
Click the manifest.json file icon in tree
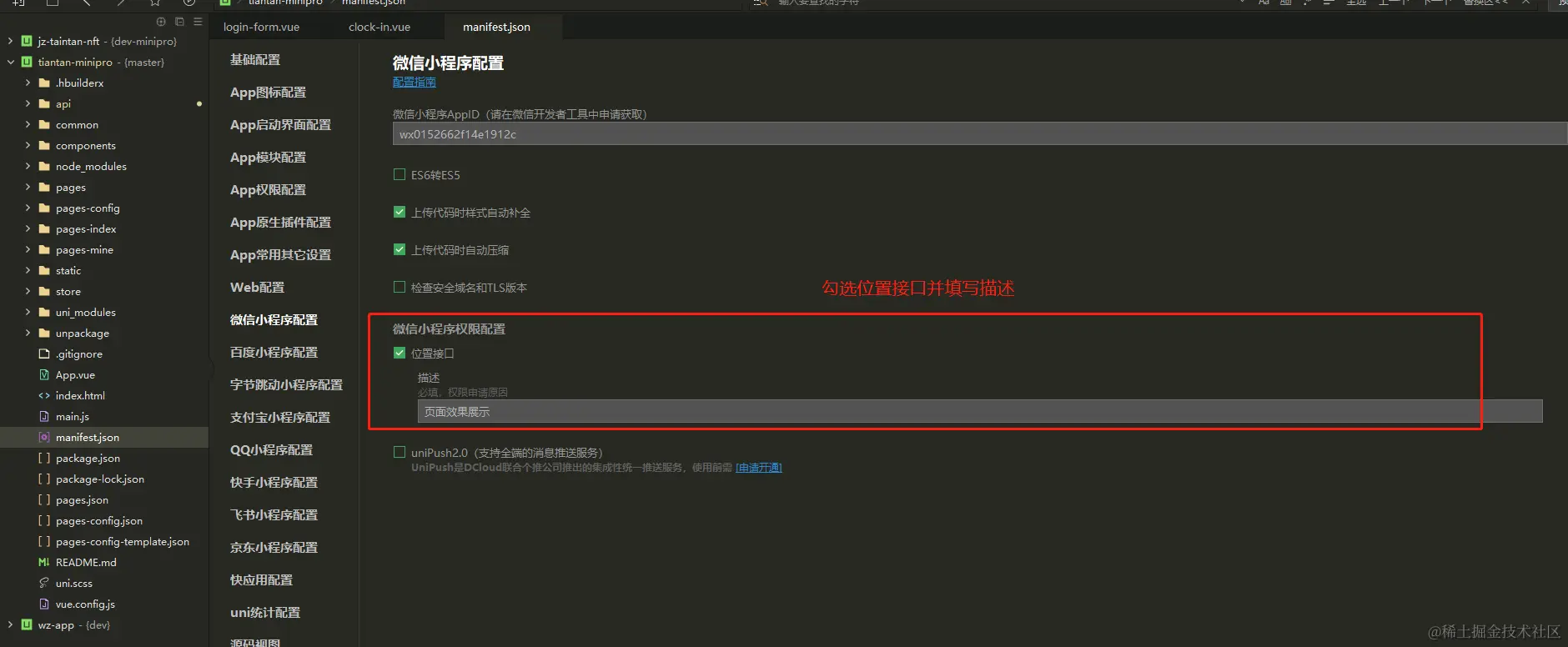44,437
